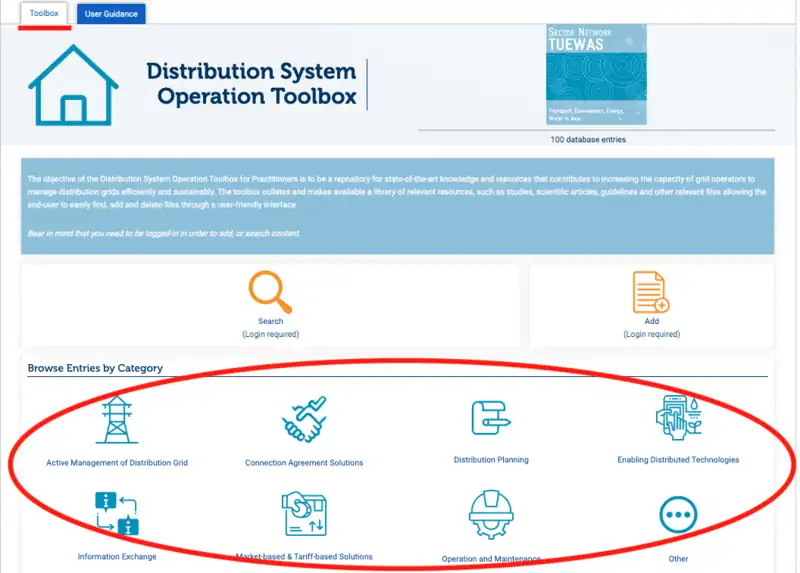This screenshot has height=573, width=800.
Task: Switch to the User Guidance tab
Action: click(111, 14)
